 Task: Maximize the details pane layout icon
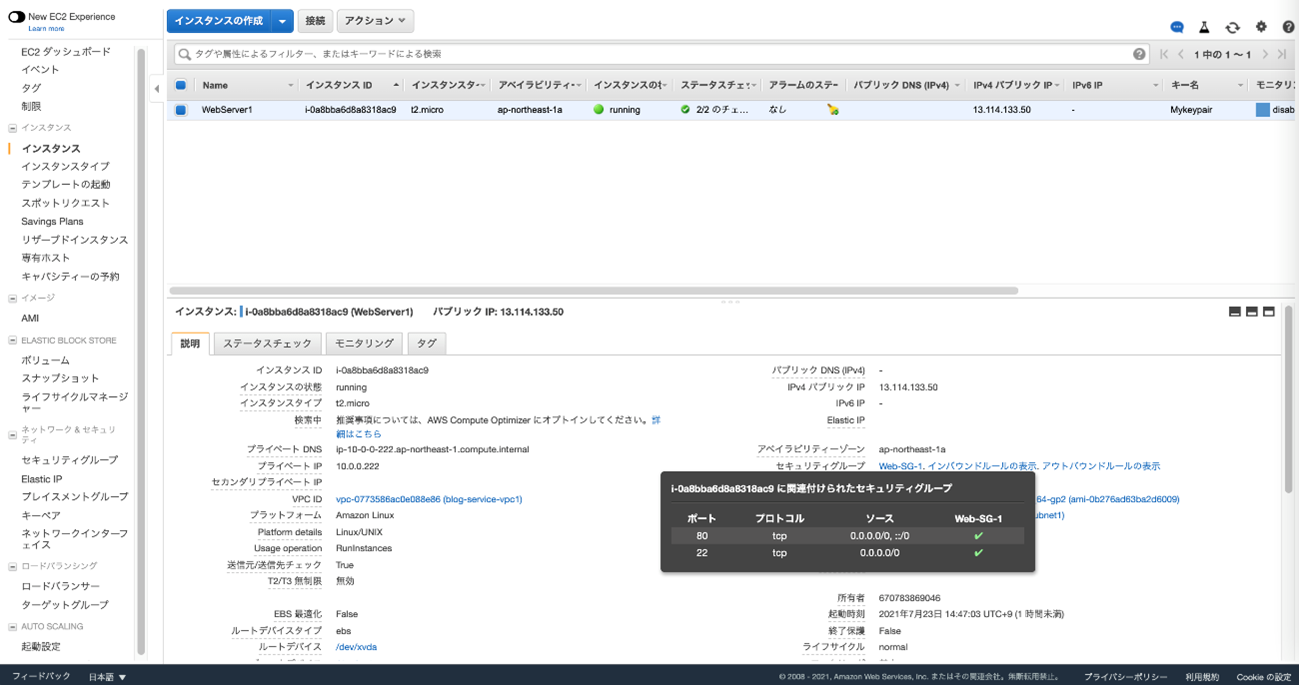(1268, 312)
